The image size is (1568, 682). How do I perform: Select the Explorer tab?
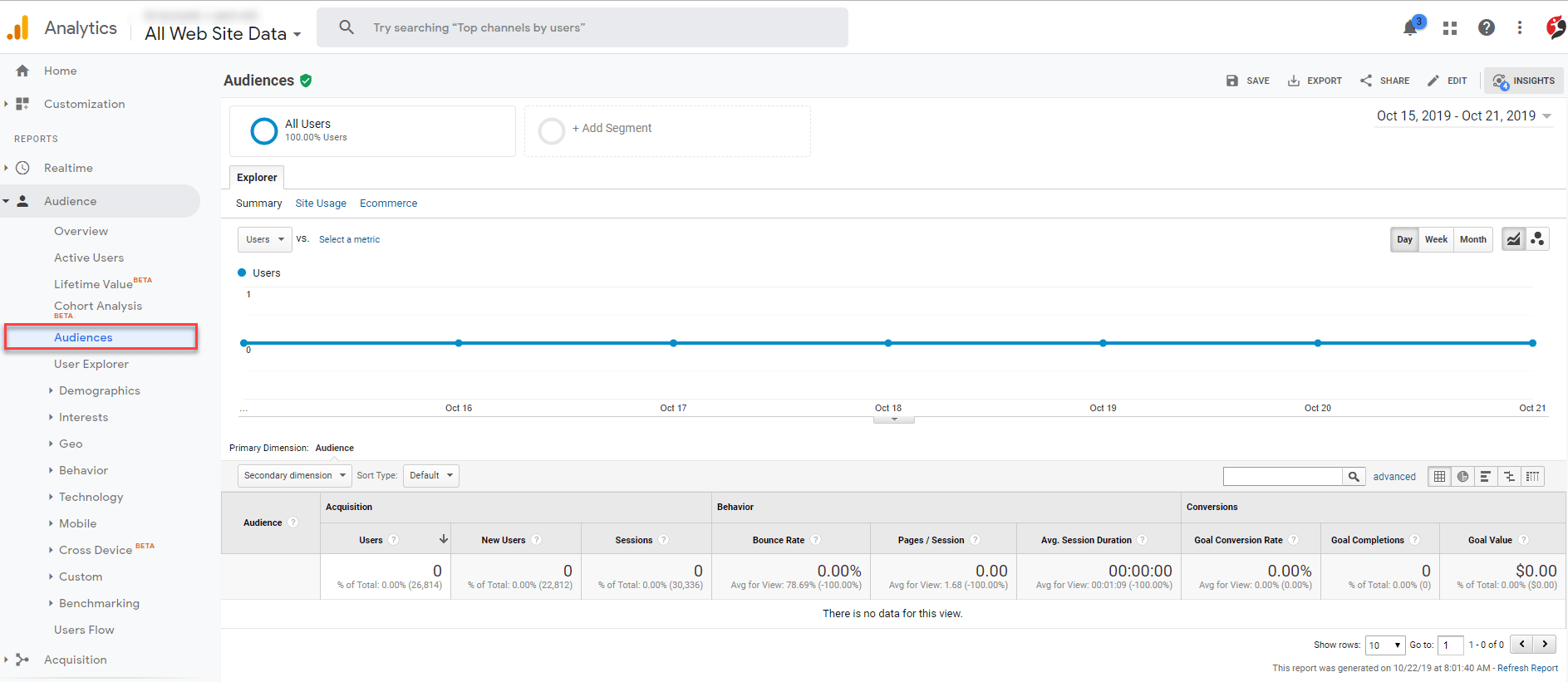click(257, 177)
